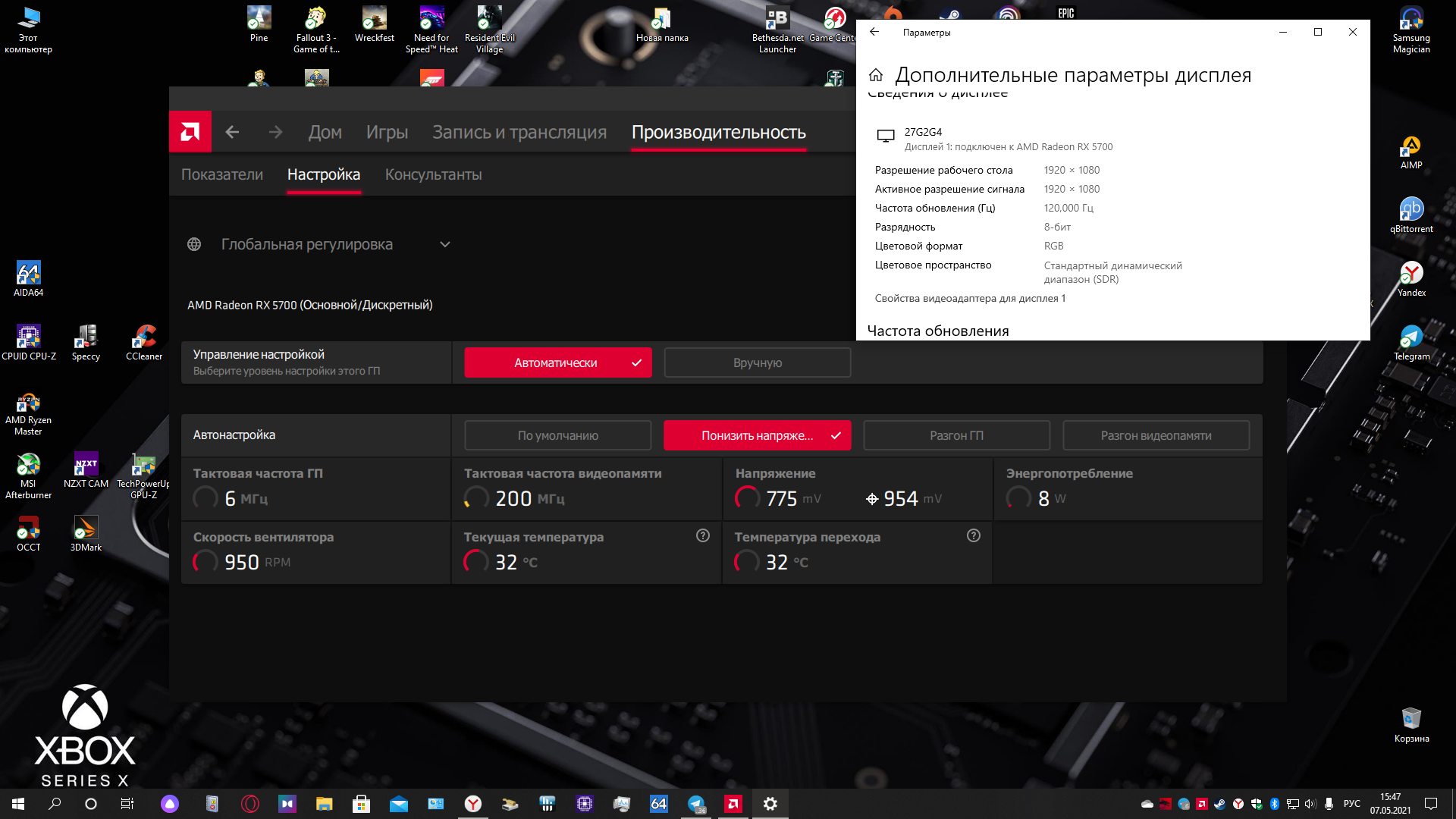Open the Игры tab
The image size is (1456, 819).
tap(387, 132)
